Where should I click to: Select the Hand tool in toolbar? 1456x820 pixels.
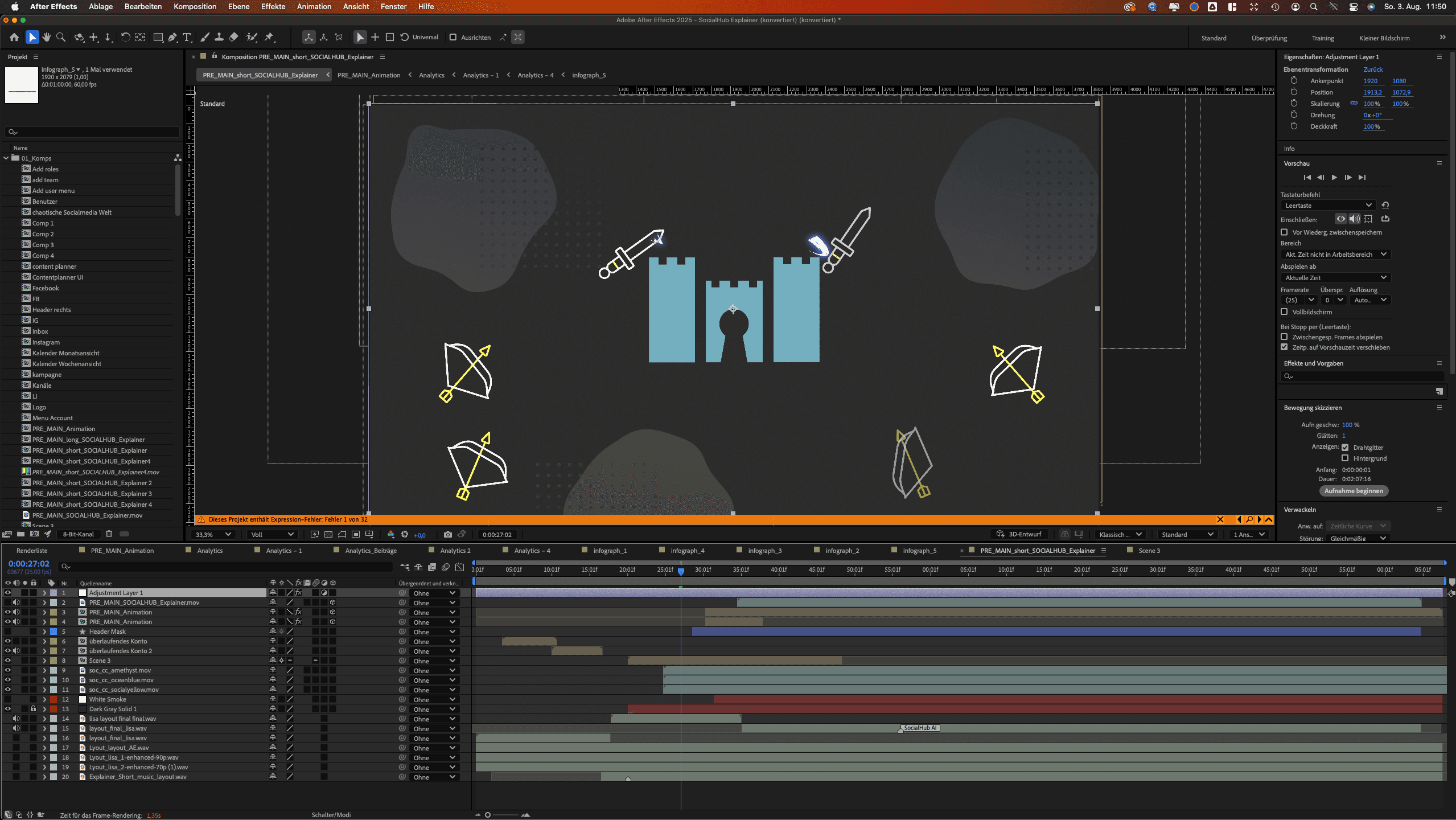47,38
